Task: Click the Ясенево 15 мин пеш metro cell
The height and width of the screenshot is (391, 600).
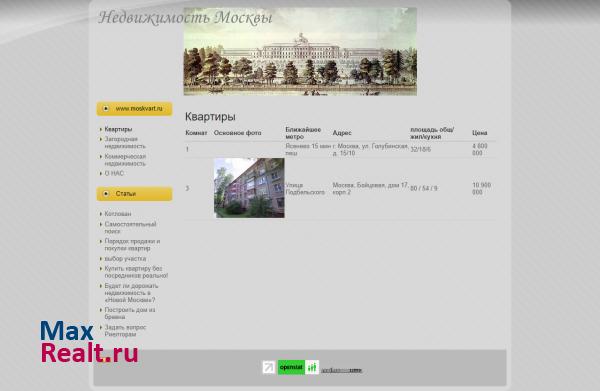Action: (x=308, y=150)
